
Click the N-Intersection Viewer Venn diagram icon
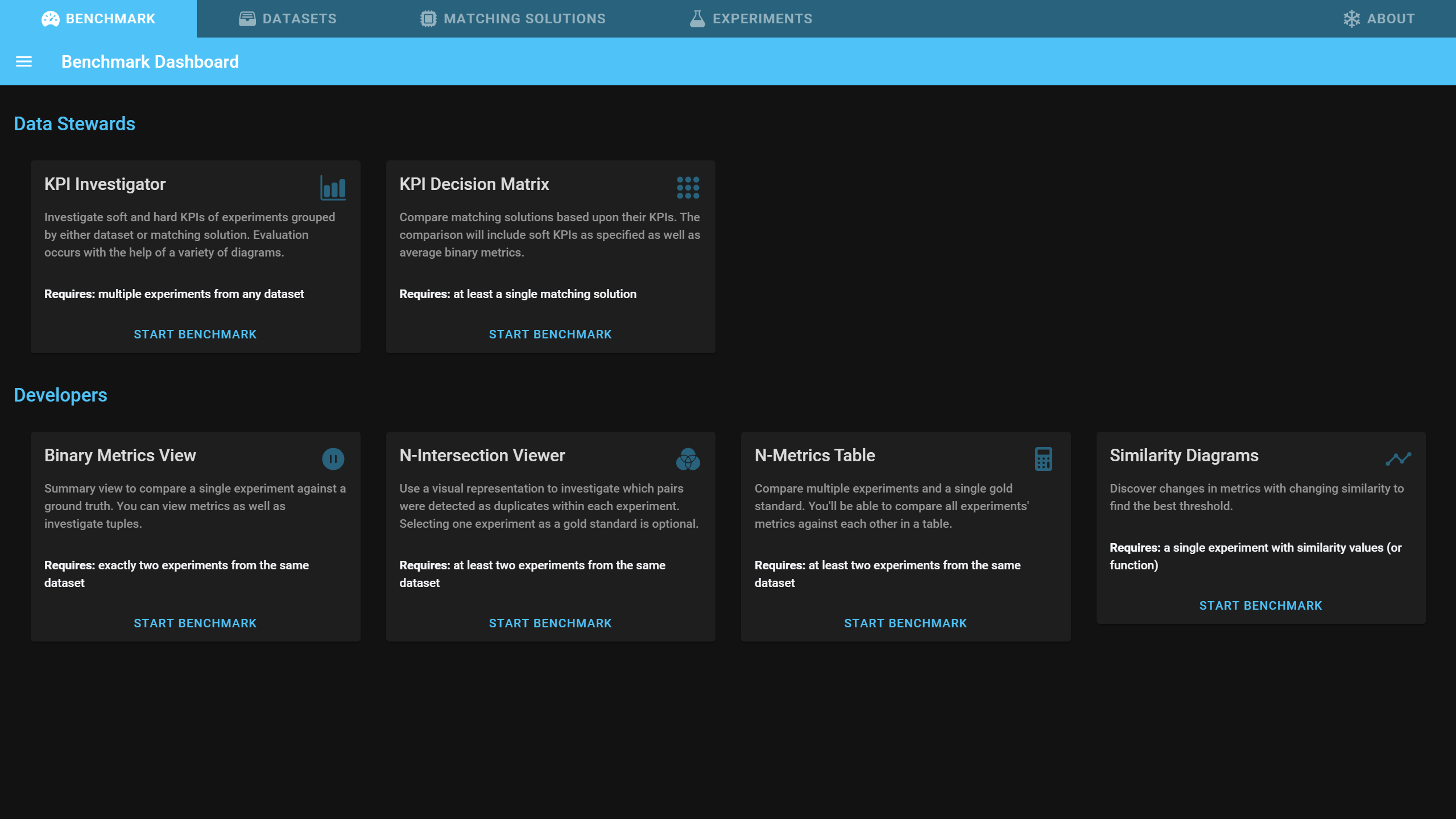(688, 459)
